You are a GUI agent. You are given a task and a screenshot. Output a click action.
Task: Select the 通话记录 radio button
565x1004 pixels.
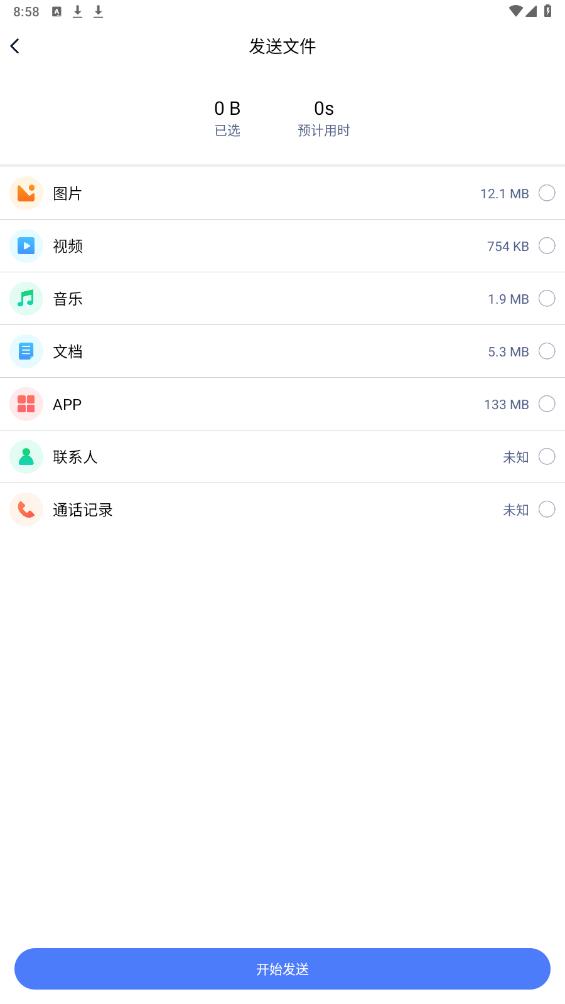click(546, 510)
